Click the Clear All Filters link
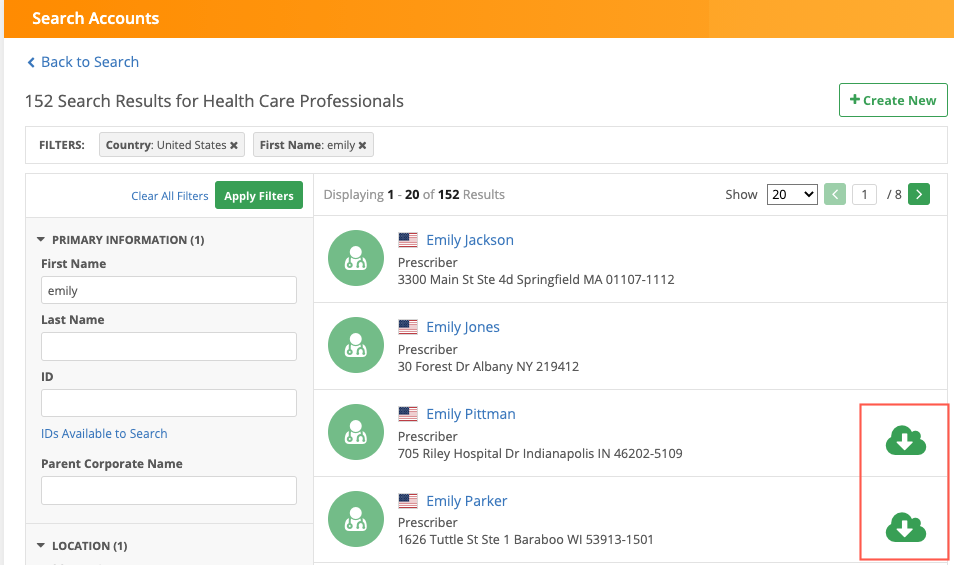The height and width of the screenshot is (565, 954). pos(169,196)
